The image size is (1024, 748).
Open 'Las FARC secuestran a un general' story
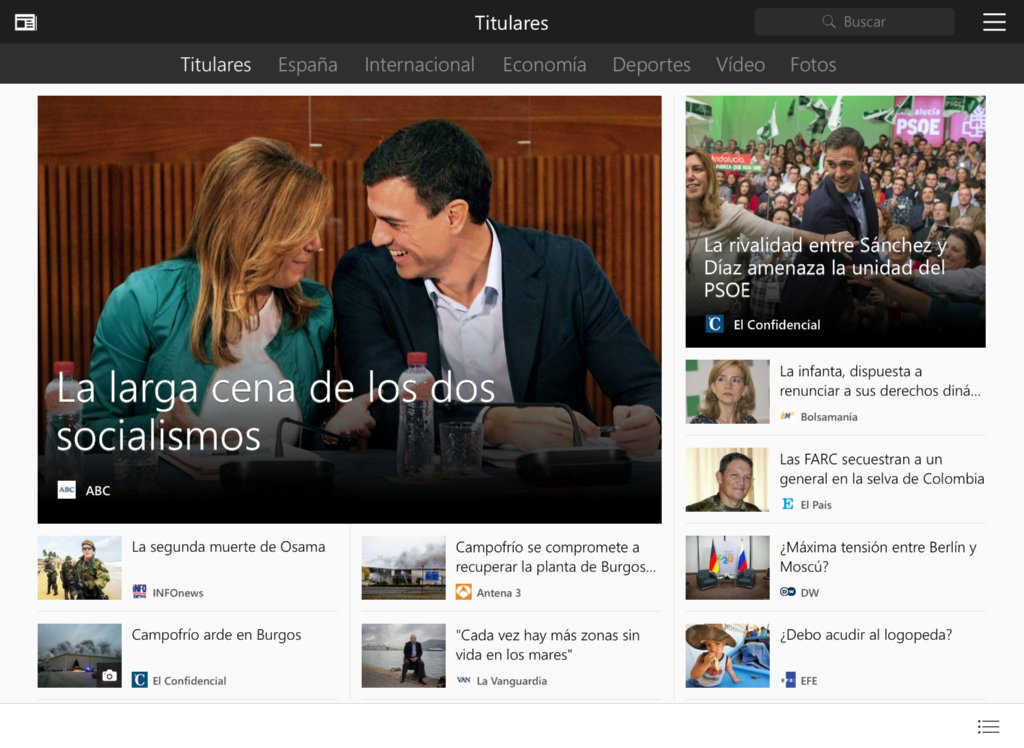[882, 468]
